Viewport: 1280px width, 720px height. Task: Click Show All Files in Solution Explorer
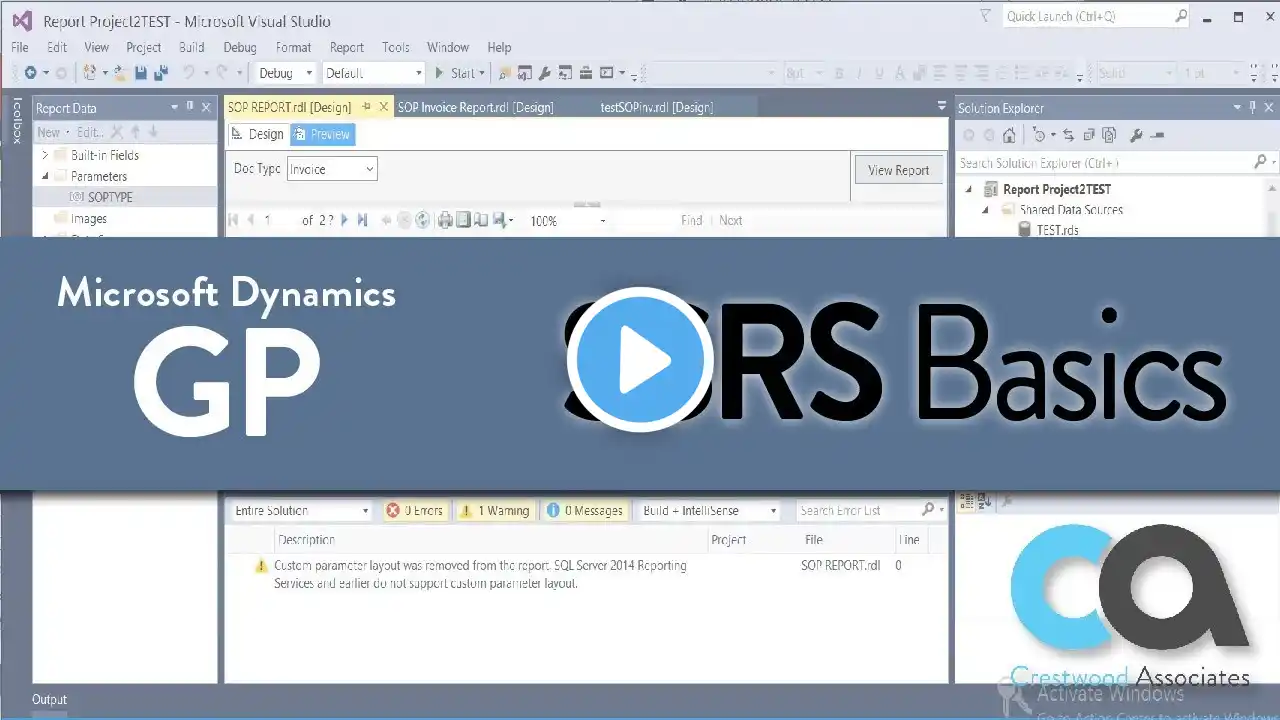click(x=1109, y=135)
